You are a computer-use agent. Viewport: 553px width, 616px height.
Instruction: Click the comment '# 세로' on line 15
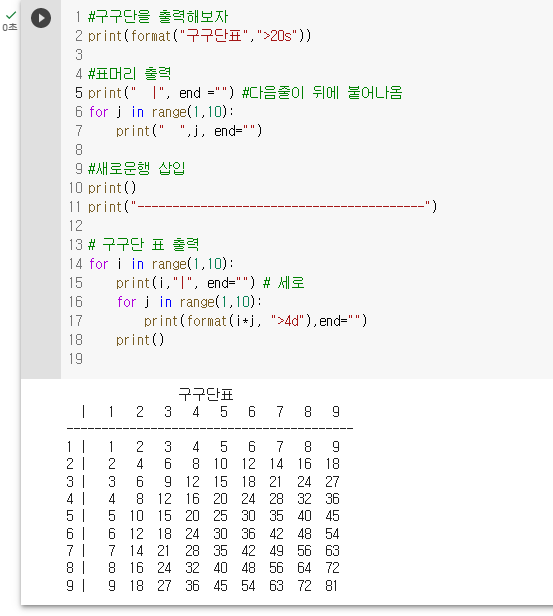click(284, 282)
